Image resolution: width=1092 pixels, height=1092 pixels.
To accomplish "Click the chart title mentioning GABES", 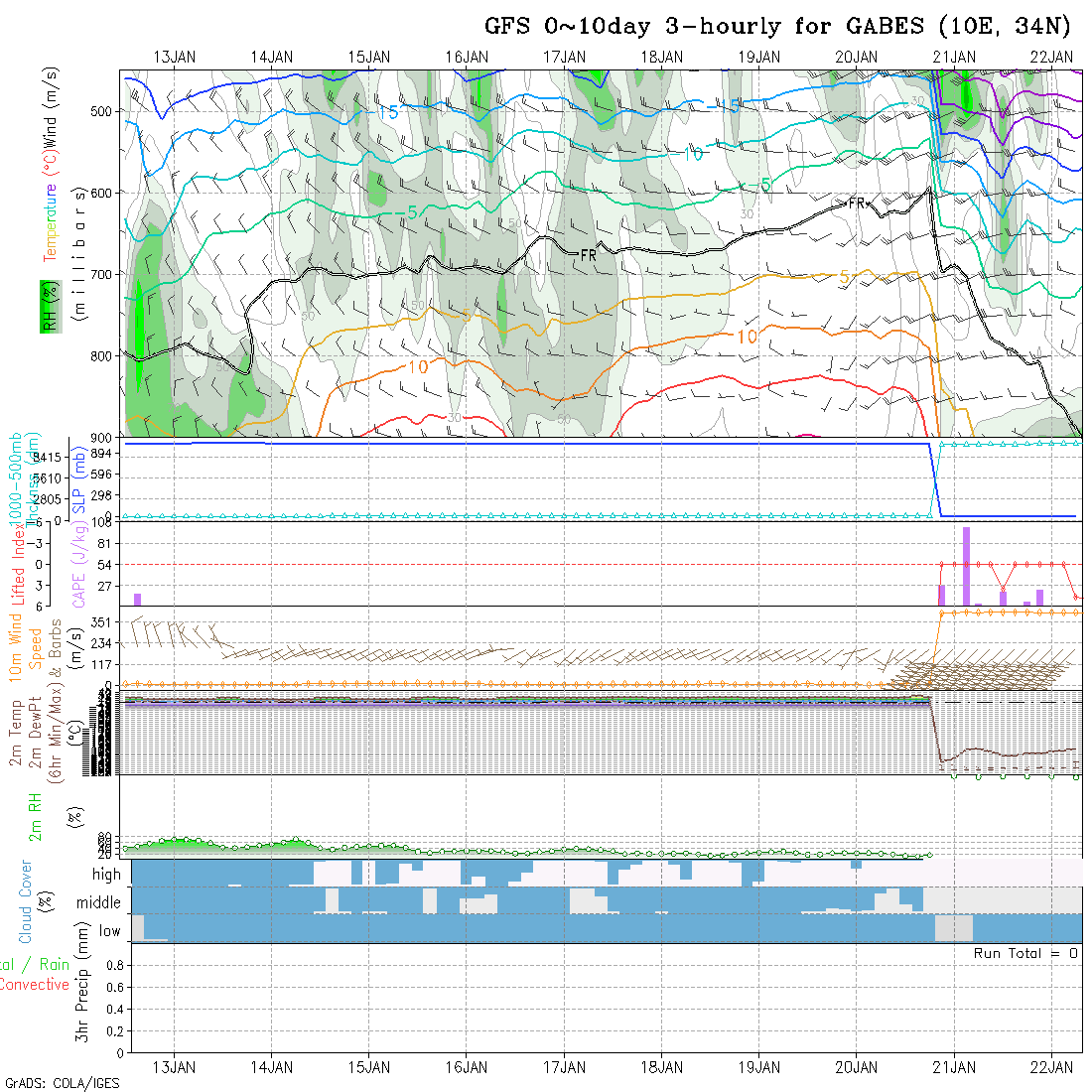I will click(777, 26).
